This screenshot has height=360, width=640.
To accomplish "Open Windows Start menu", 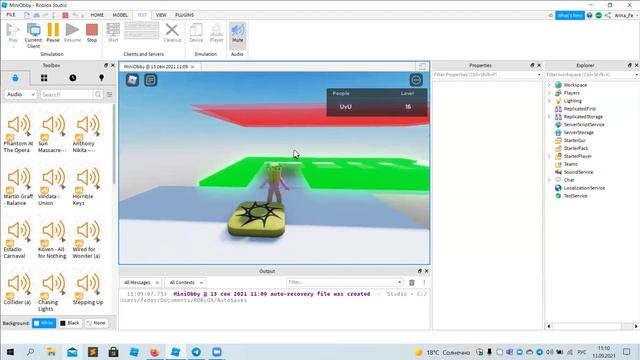I will click(x=10, y=352).
